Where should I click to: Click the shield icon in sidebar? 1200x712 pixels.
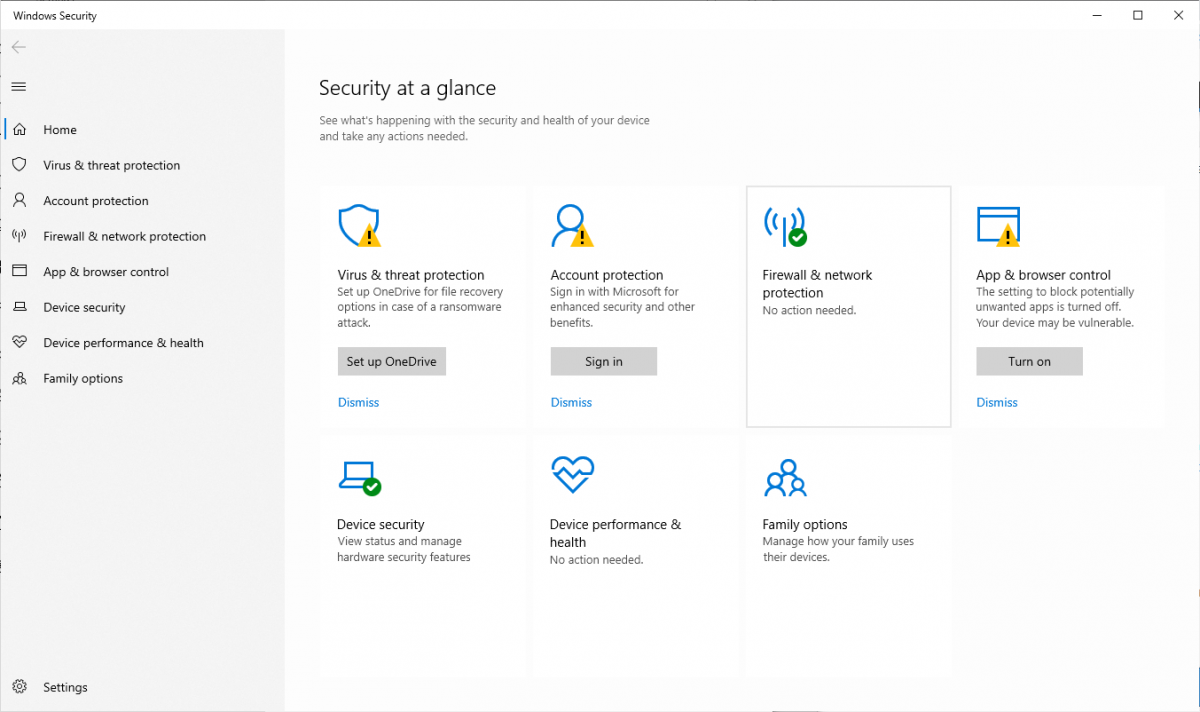(19, 164)
